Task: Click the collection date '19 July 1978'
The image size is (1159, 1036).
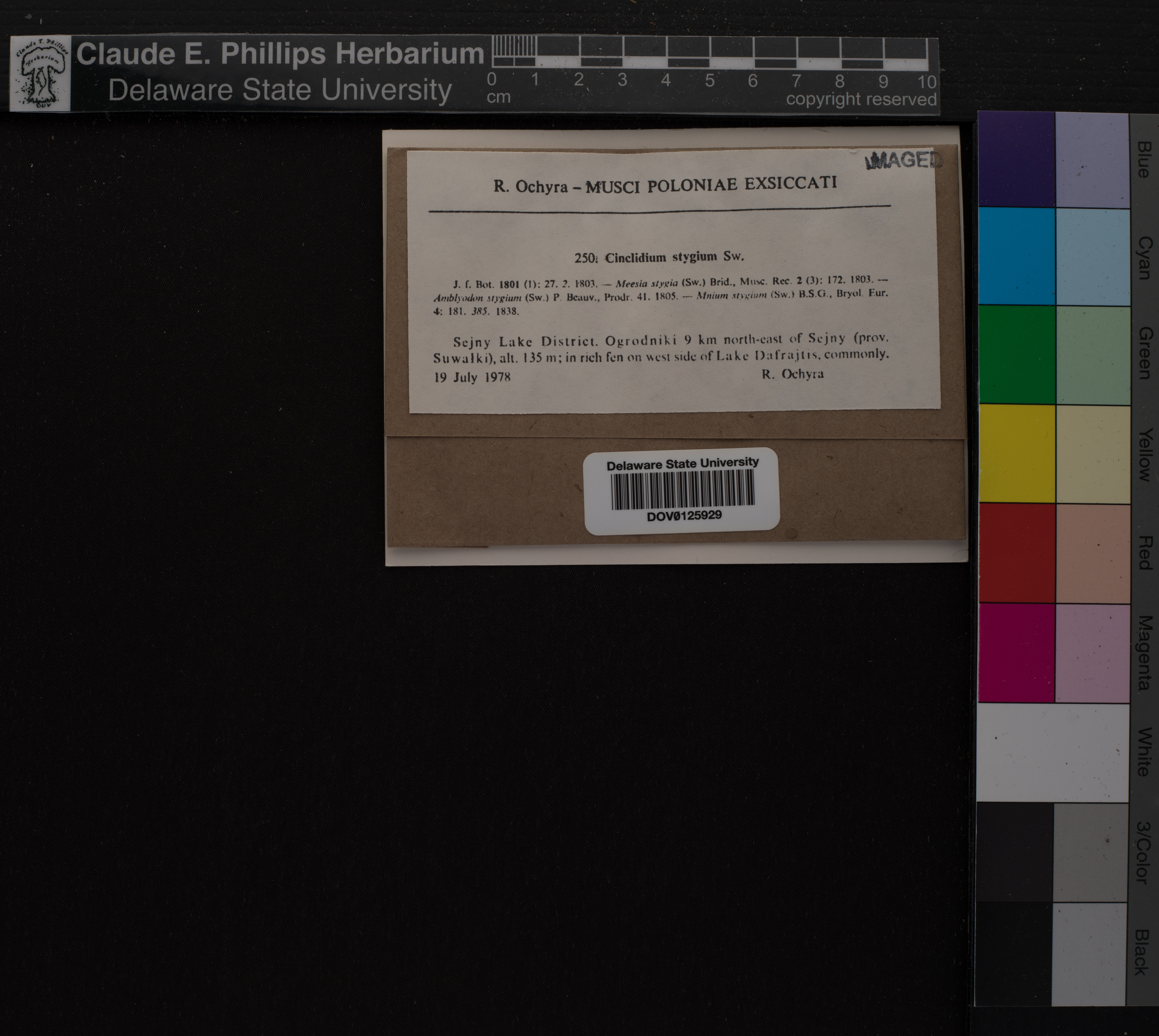Action: tap(472, 377)
